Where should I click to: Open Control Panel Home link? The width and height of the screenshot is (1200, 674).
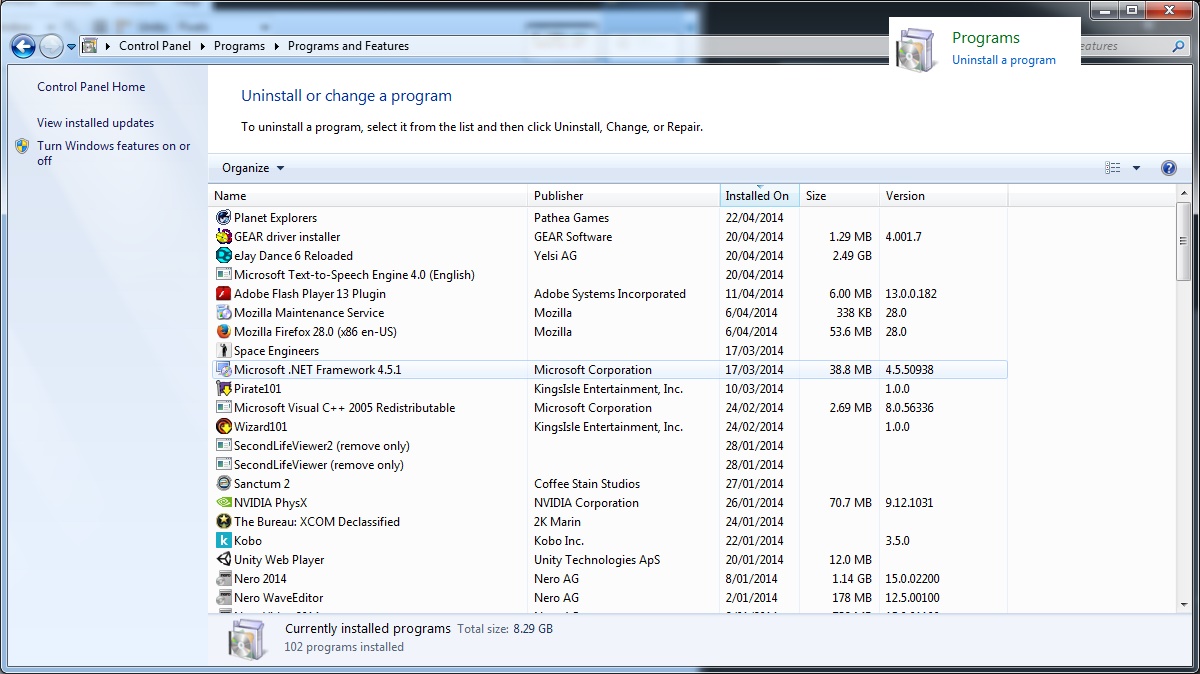point(91,87)
